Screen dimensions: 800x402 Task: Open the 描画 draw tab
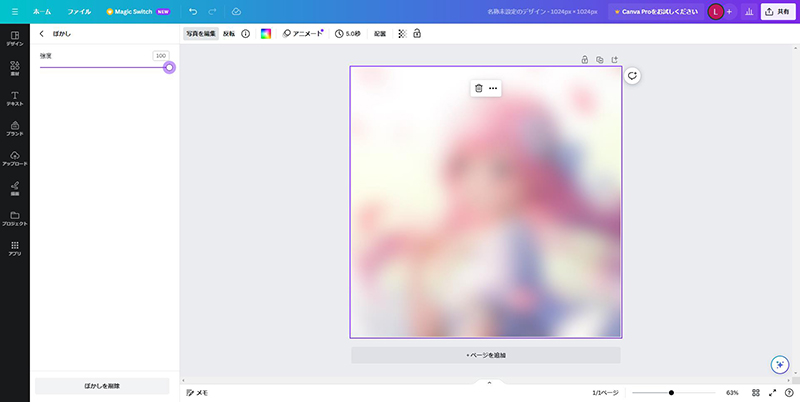pos(15,188)
